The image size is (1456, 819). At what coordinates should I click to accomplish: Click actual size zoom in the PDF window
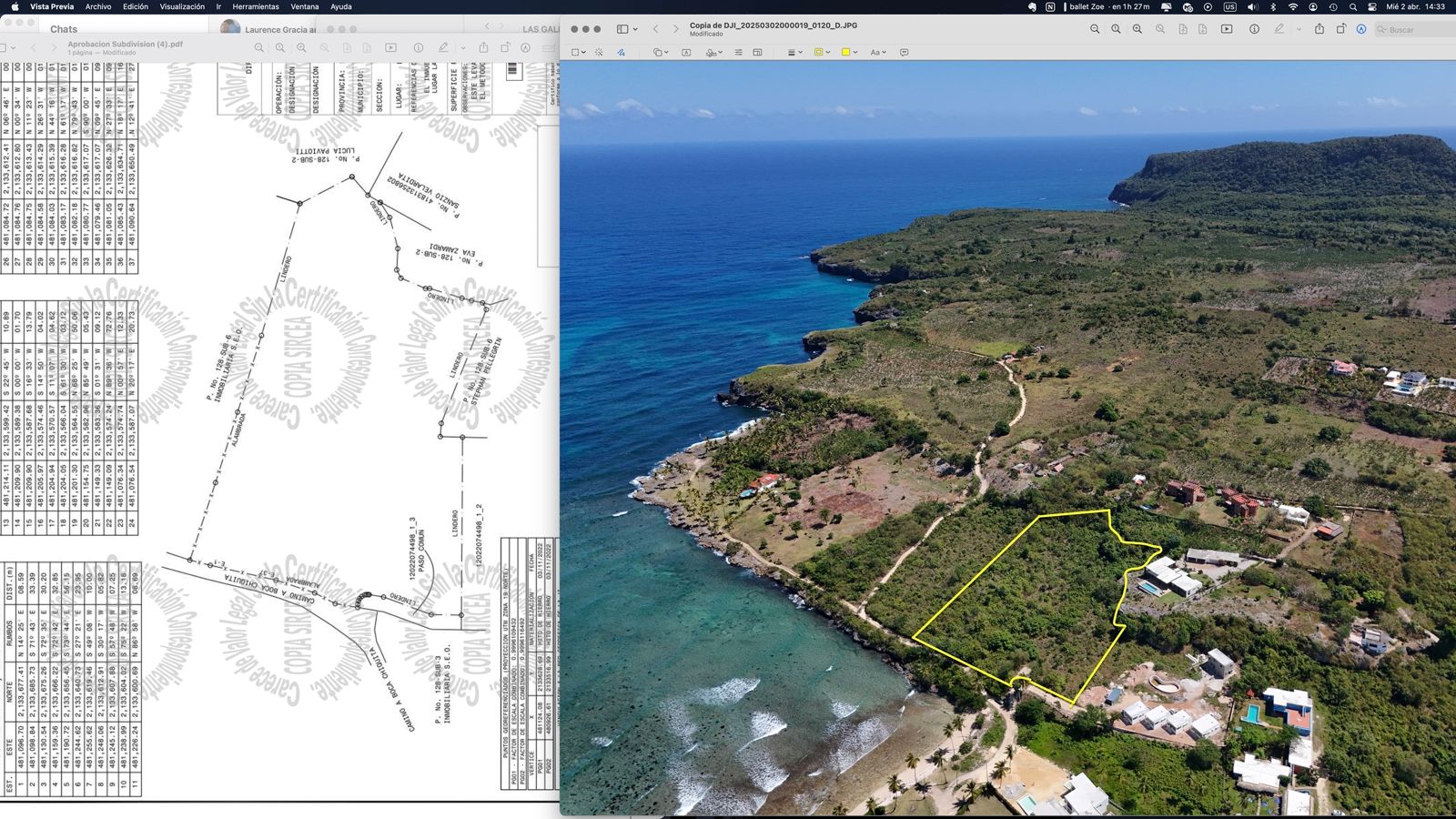point(280,47)
